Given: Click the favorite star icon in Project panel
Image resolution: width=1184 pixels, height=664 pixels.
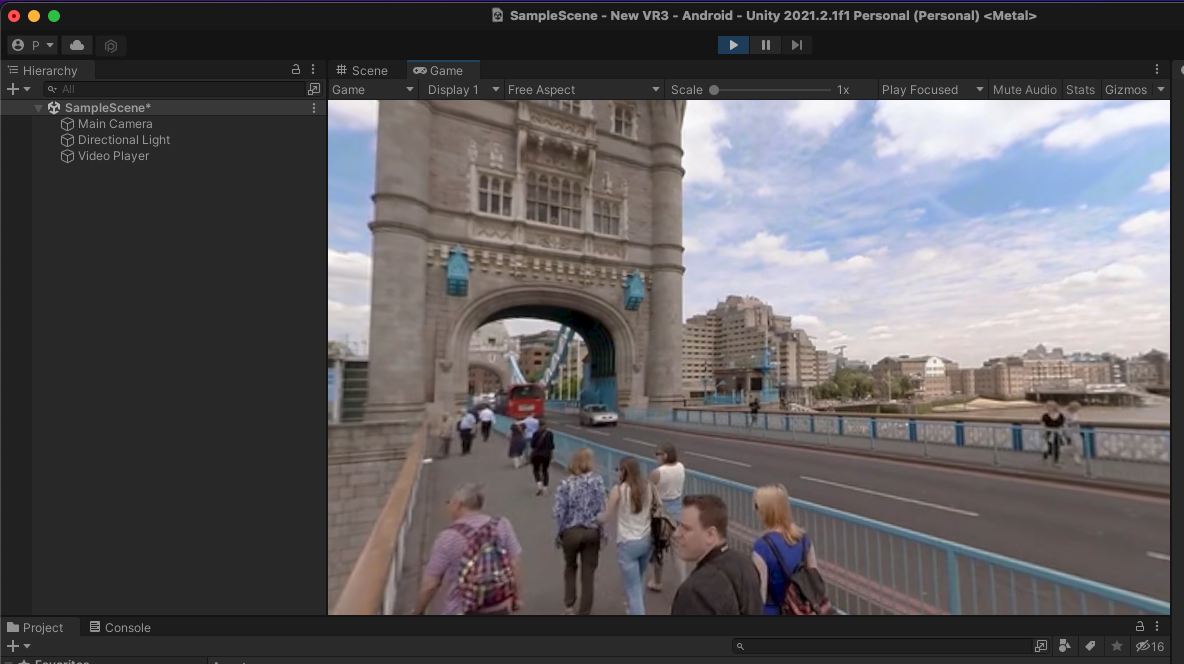Looking at the screenshot, I should 1117,646.
